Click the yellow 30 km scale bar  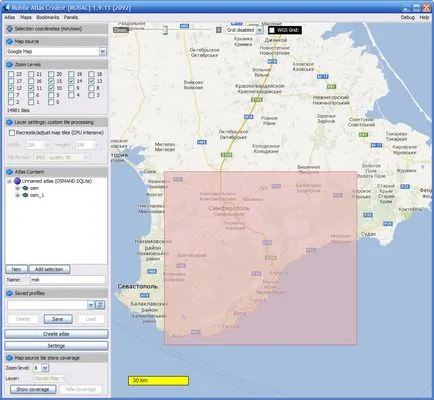coord(158,381)
